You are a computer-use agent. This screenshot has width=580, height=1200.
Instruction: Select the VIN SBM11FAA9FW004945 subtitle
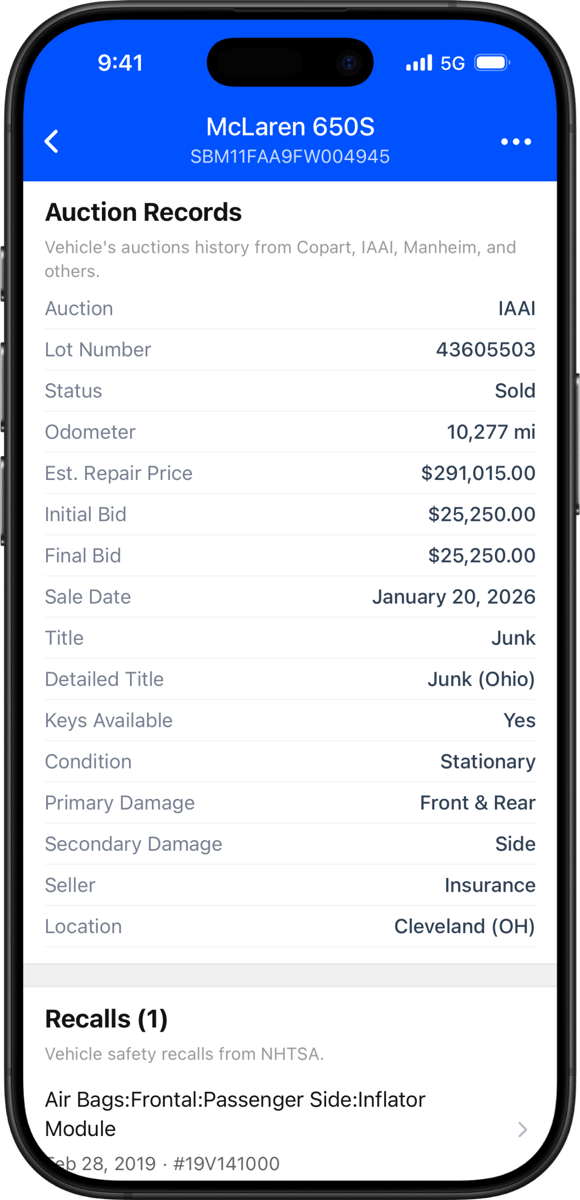(290, 157)
